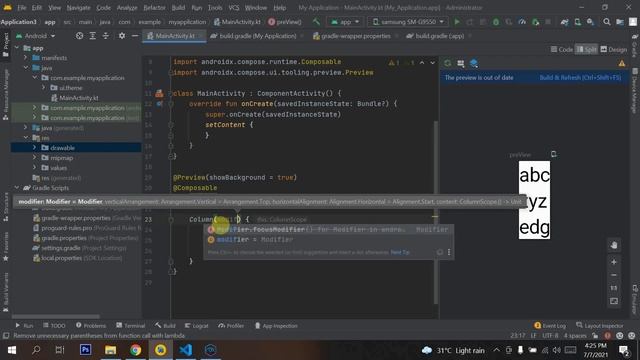The height and width of the screenshot is (360, 640).
Task: Select the pan hand tool in preview
Action: pyautogui.click(x=614, y=245)
